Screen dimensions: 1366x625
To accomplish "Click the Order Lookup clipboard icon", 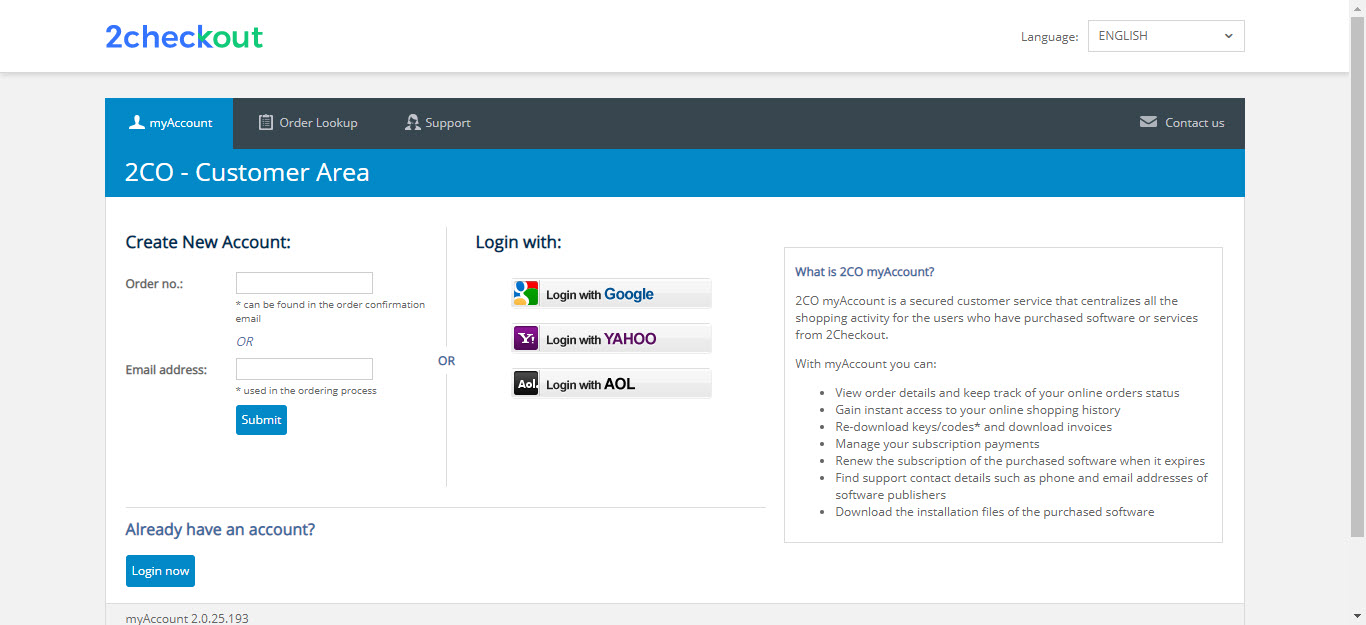I will point(265,122).
